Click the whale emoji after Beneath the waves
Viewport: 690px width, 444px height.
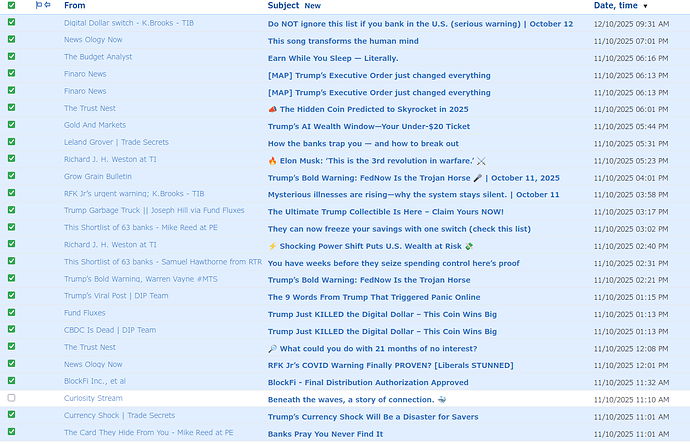(x=443, y=398)
